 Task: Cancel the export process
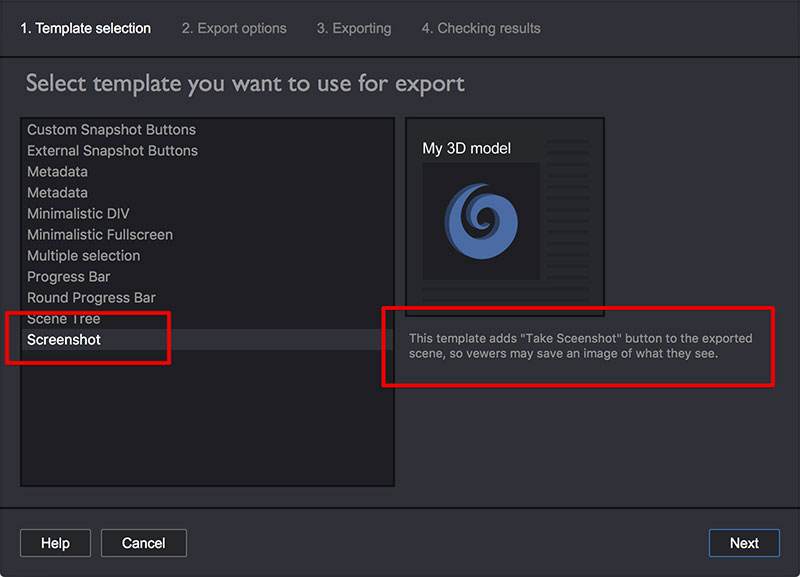tap(143, 543)
